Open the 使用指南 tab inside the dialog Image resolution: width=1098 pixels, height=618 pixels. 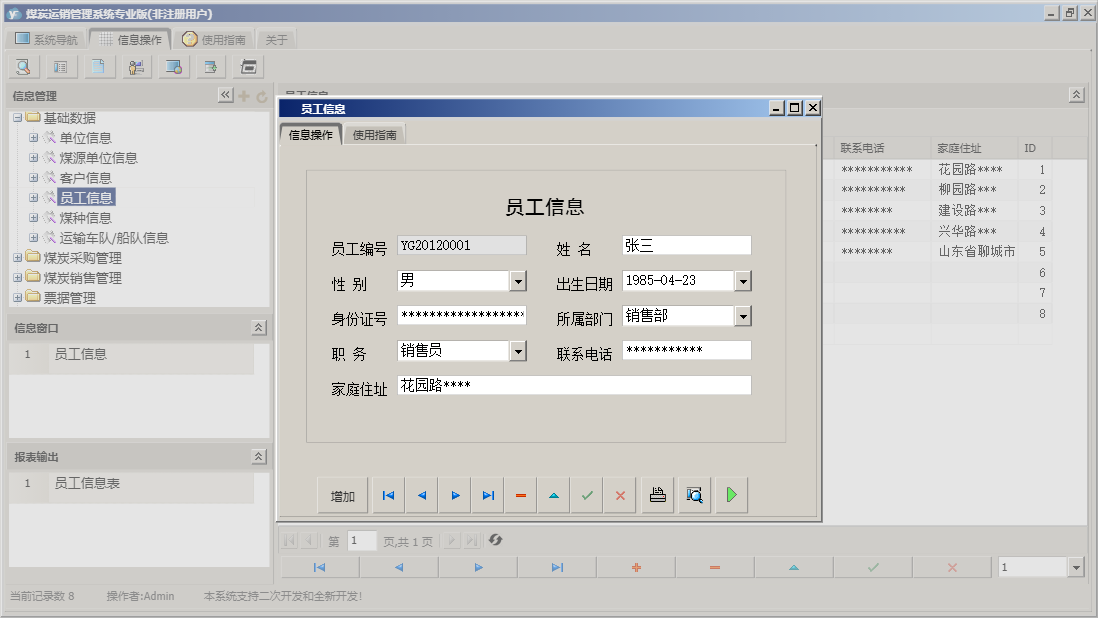point(375,132)
